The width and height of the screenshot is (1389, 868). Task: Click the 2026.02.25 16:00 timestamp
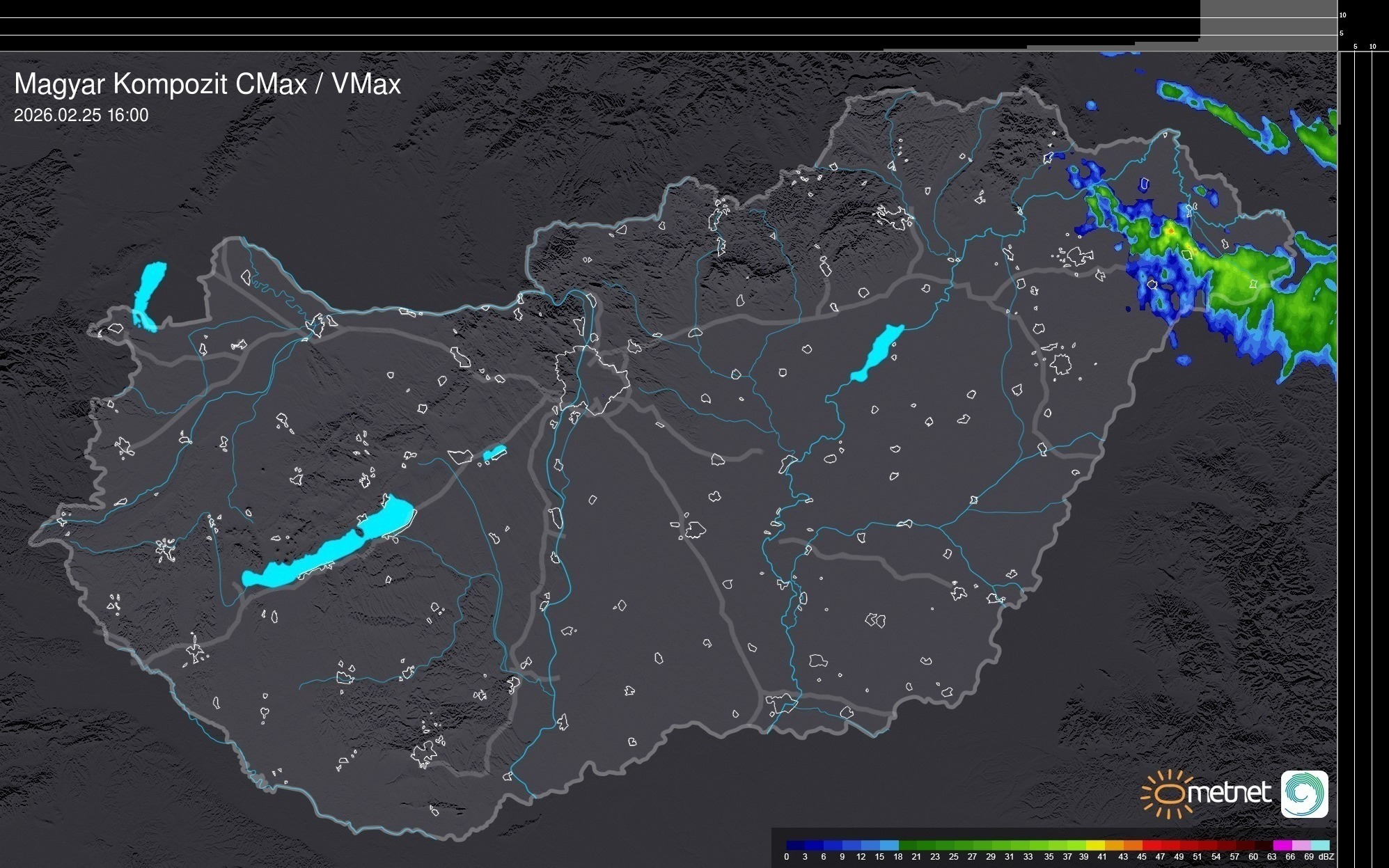(x=81, y=116)
